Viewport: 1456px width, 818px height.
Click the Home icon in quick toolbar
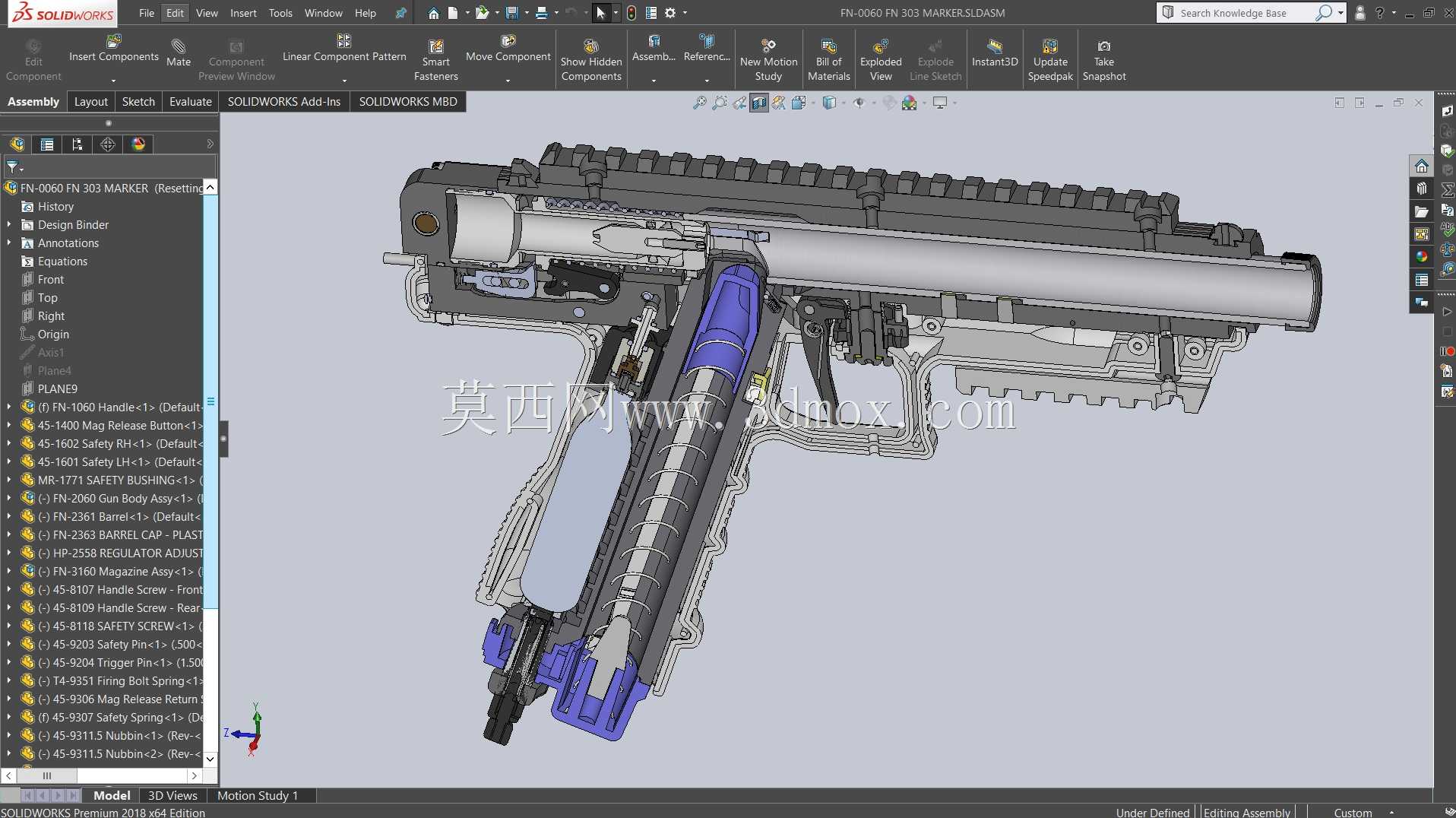(x=433, y=13)
